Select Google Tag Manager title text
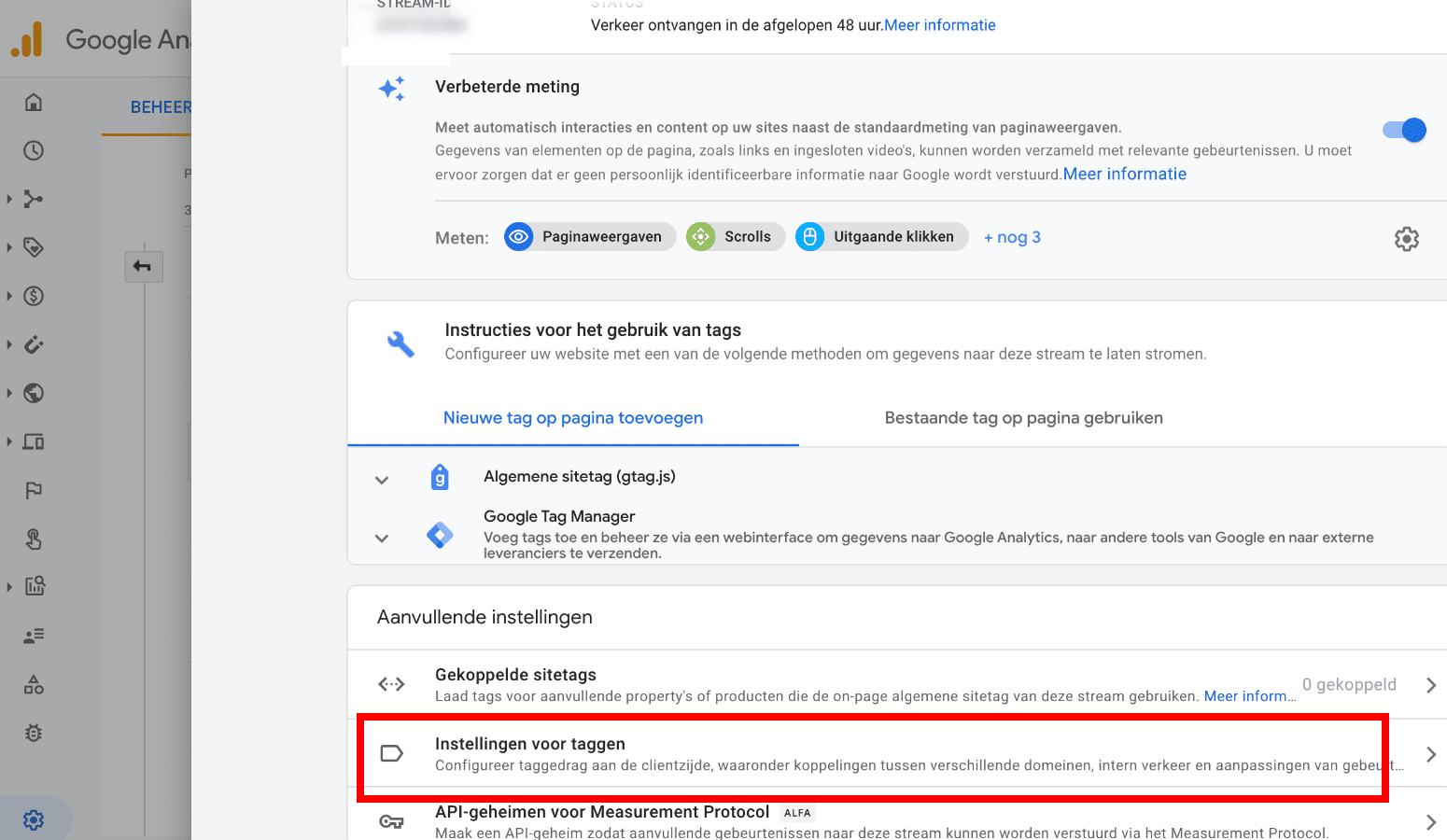The height and width of the screenshot is (840, 1447). click(x=559, y=516)
